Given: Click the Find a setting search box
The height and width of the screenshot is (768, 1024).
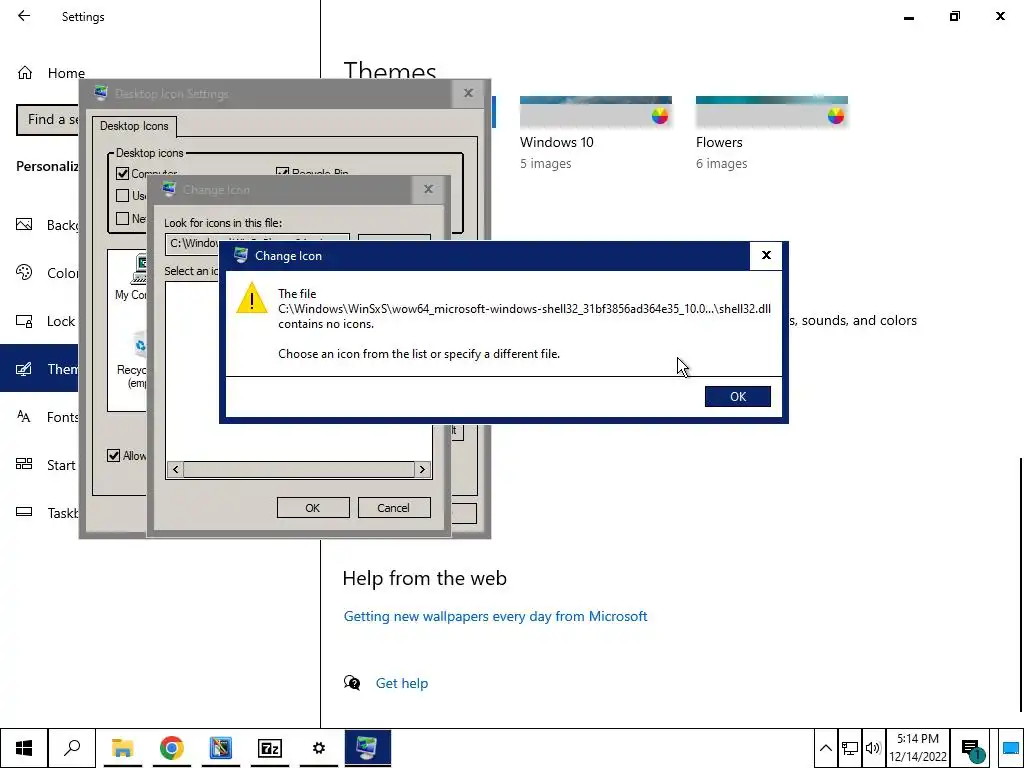Looking at the screenshot, I should pyautogui.click(x=47, y=120).
